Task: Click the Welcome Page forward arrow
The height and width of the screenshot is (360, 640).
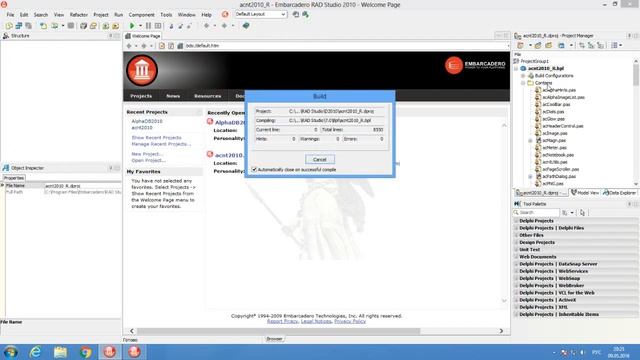Action: (144, 46)
